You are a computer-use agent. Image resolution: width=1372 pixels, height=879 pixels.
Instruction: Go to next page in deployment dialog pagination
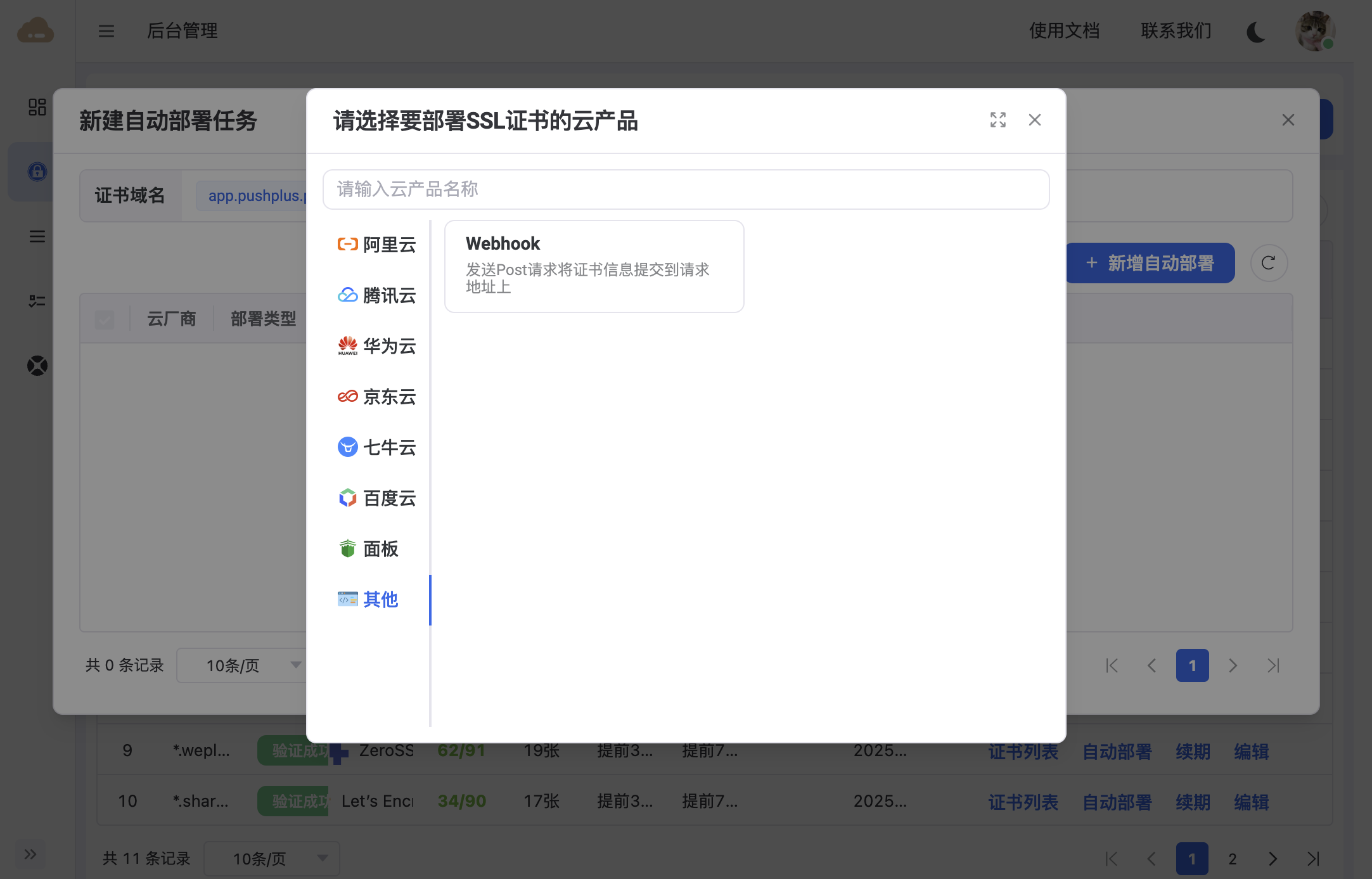click(x=1233, y=665)
